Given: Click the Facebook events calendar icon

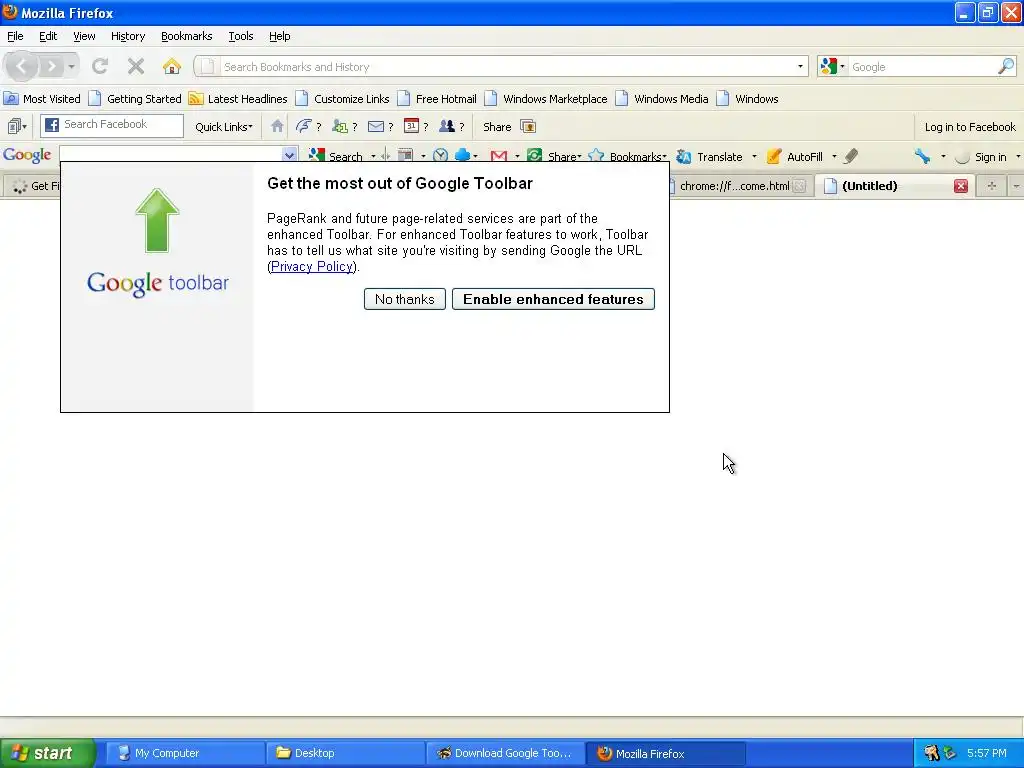Looking at the screenshot, I should [x=411, y=126].
